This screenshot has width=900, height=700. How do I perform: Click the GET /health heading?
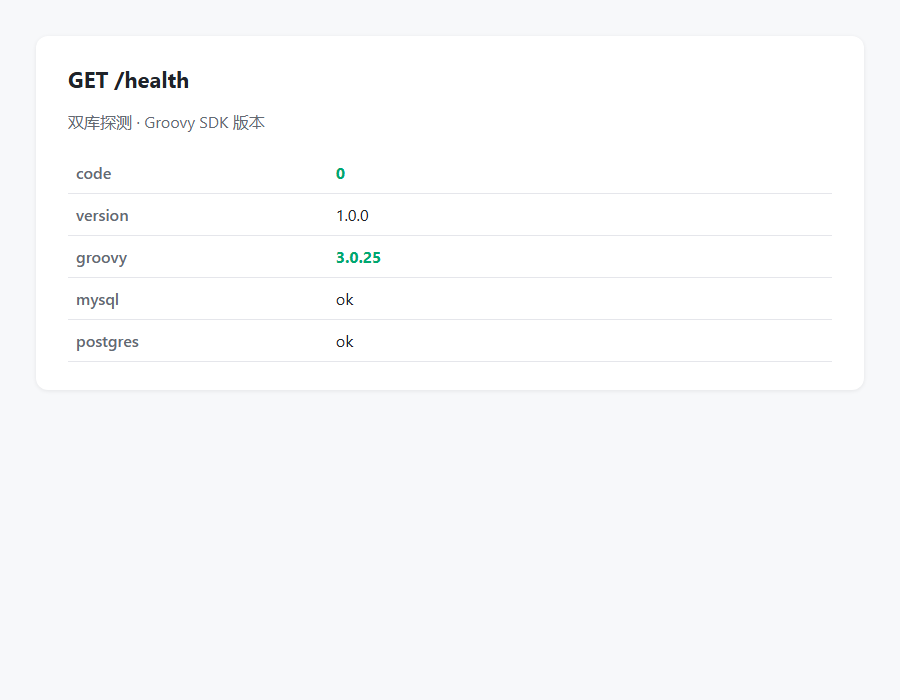click(128, 80)
